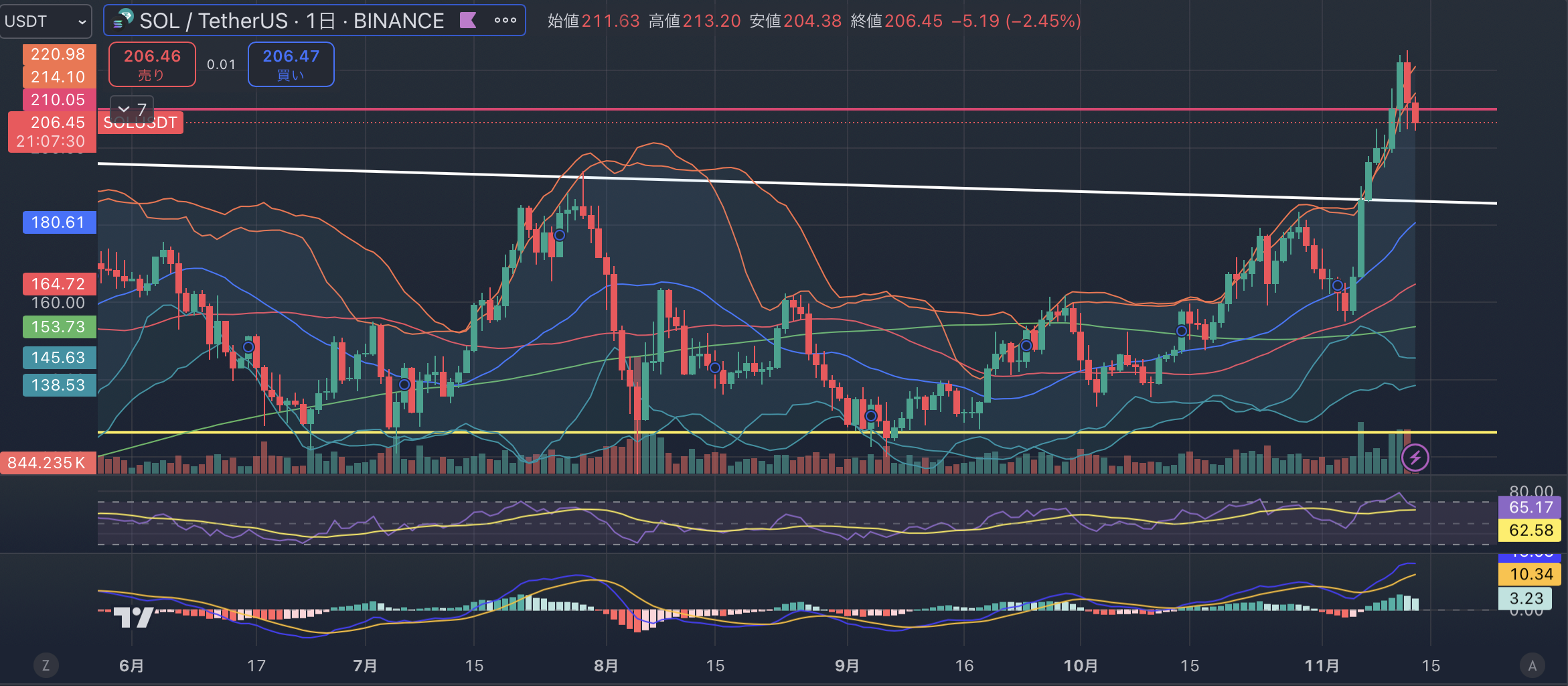Image resolution: width=1568 pixels, height=686 pixels.
Task: Click the 7月 label on time axis
Action: click(365, 665)
